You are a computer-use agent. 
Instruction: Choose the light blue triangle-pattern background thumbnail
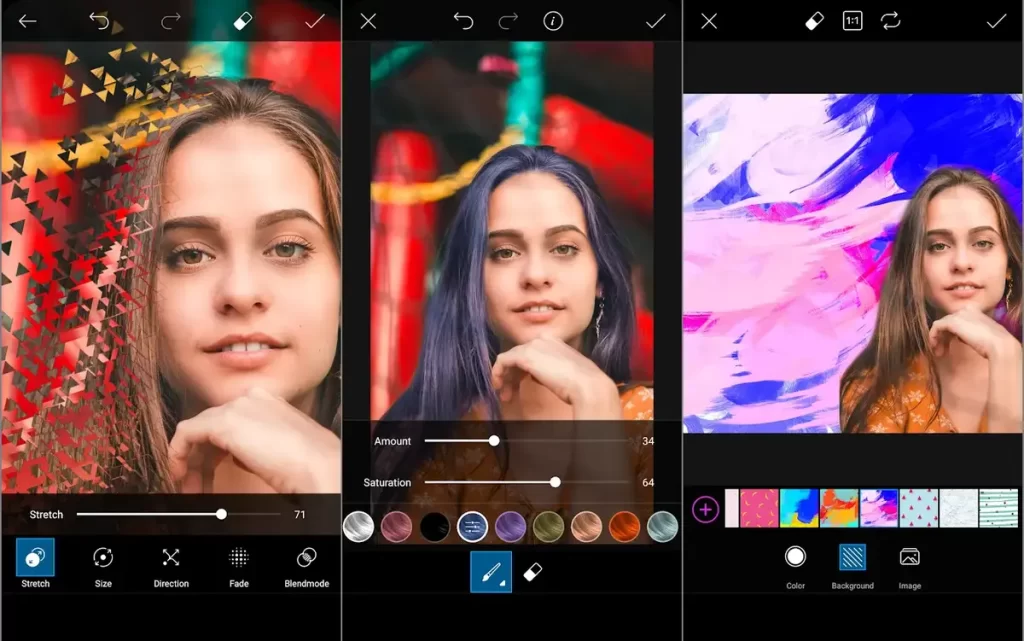919,508
